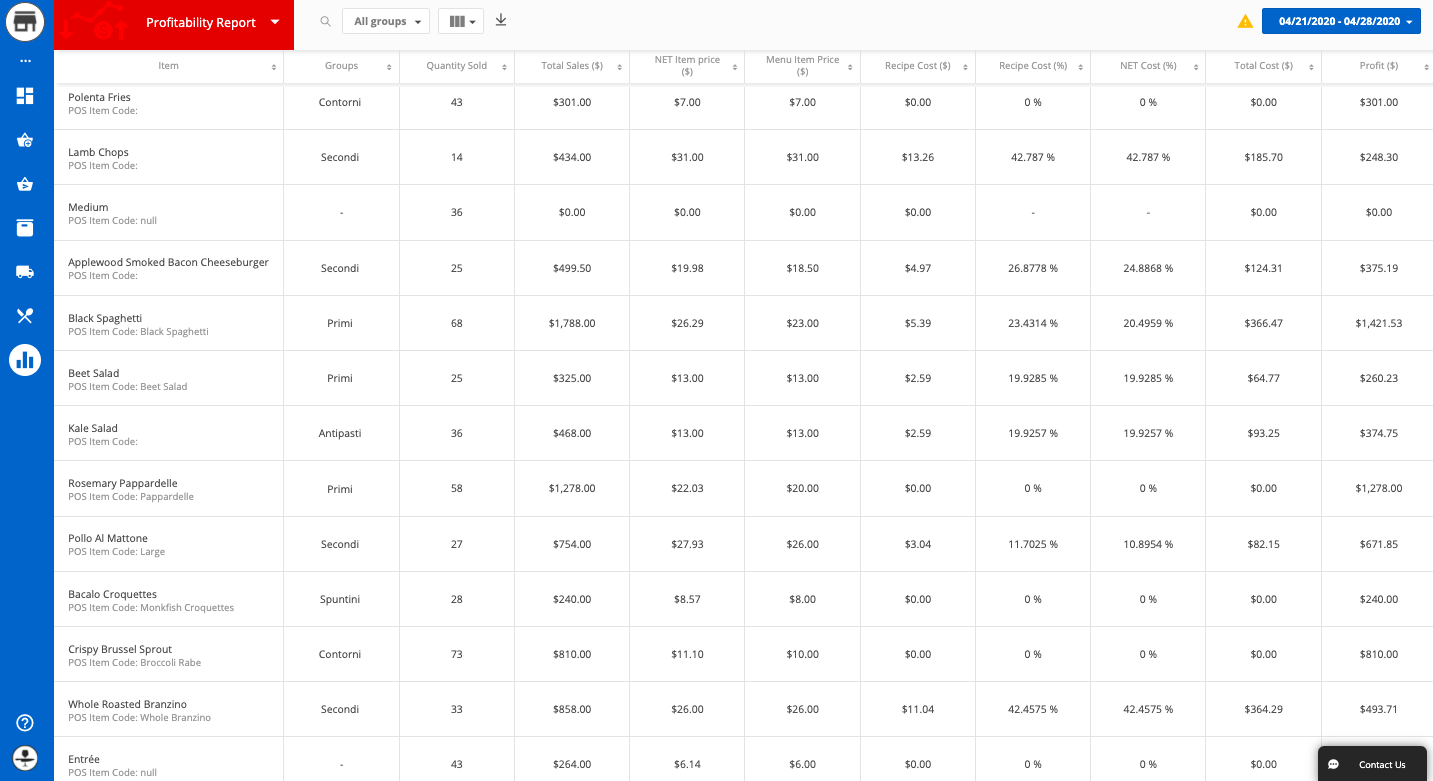Click the Spuntini group cell
This screenshot has width=1433, height=781.
[x=341, y=599]
